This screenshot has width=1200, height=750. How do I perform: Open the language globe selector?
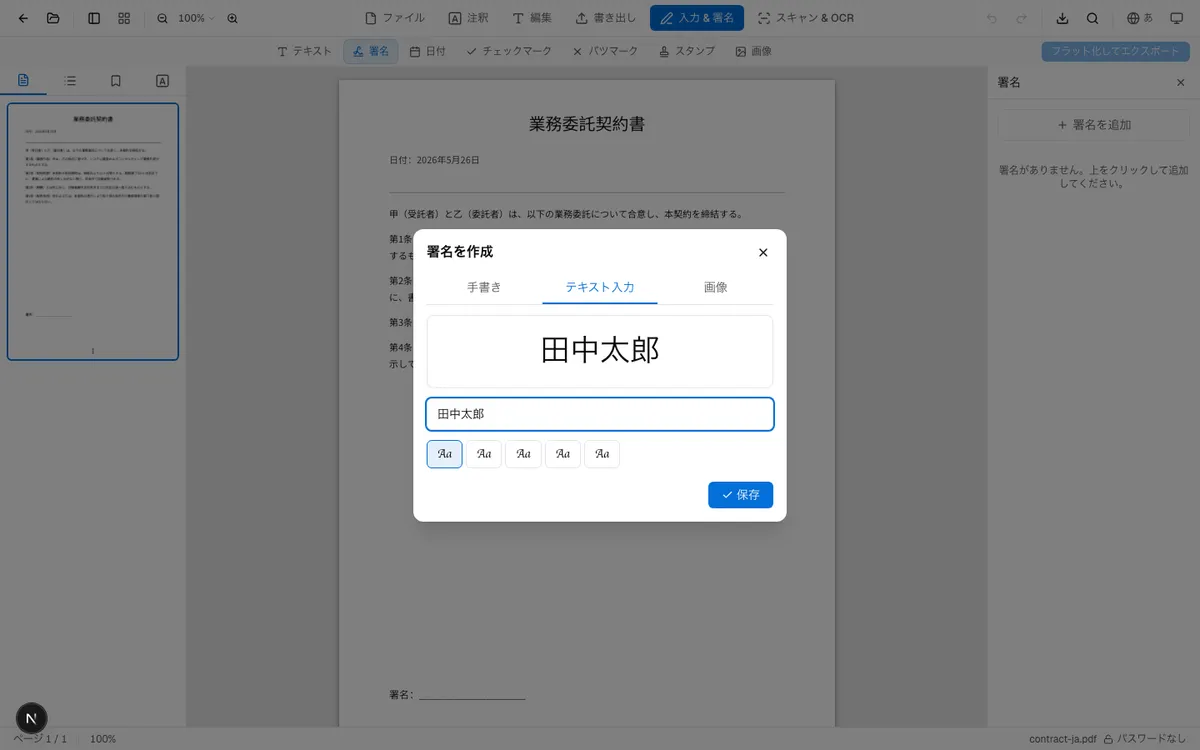coord(1140,18)
